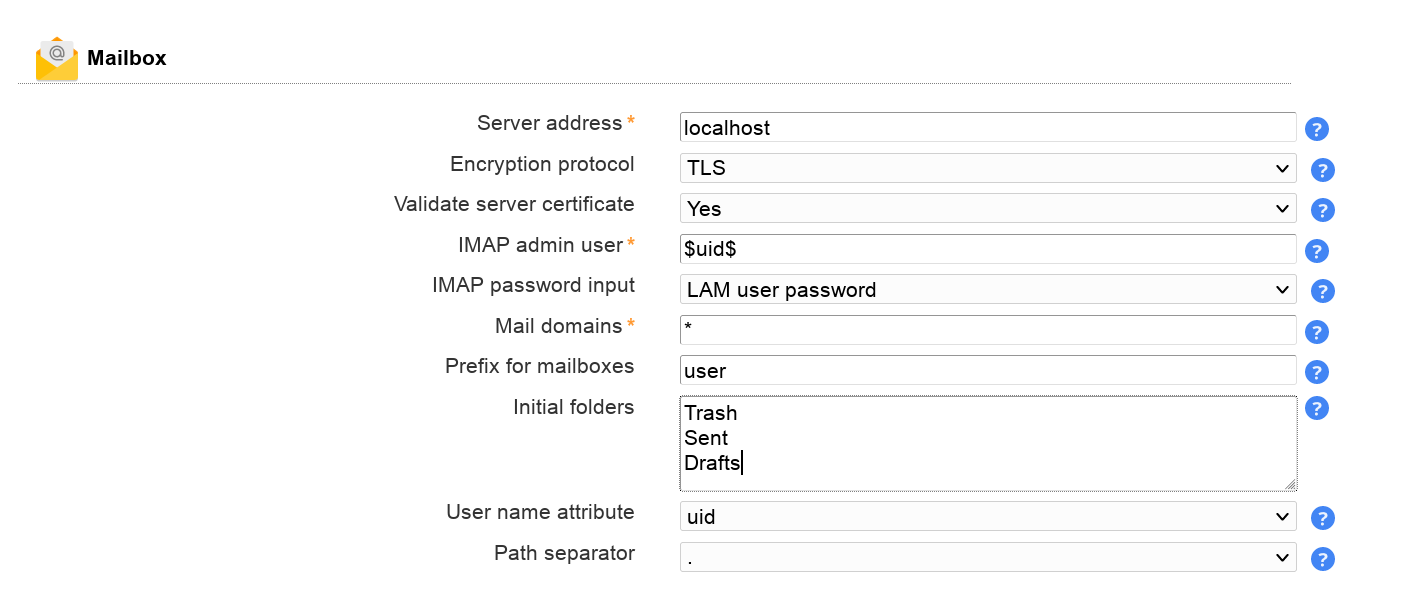
Task: Show help for Validate server certificate
Action: 1323,210
